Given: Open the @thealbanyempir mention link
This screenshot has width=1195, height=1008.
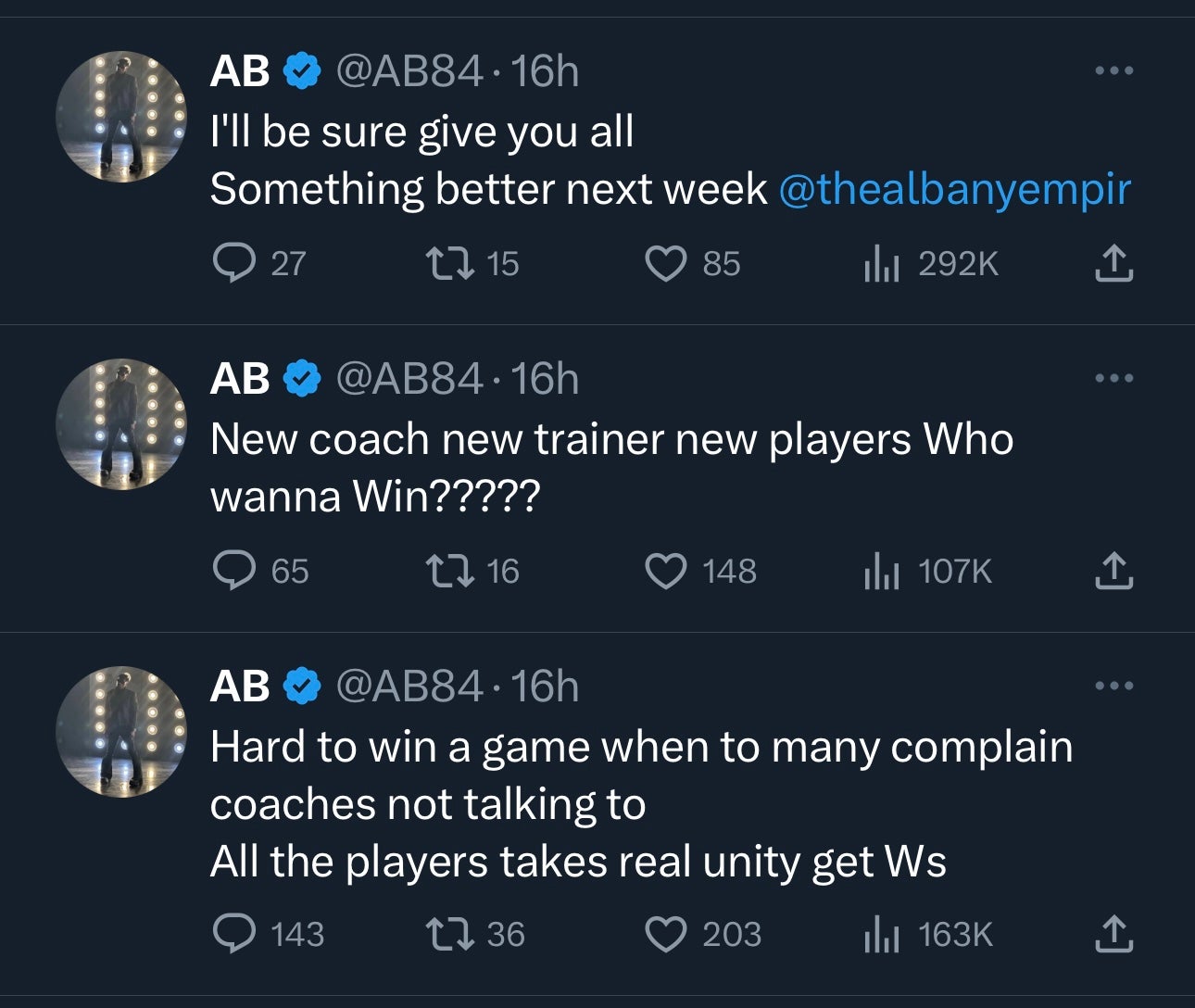Looking at the screenshot, I should pos(954,190).
